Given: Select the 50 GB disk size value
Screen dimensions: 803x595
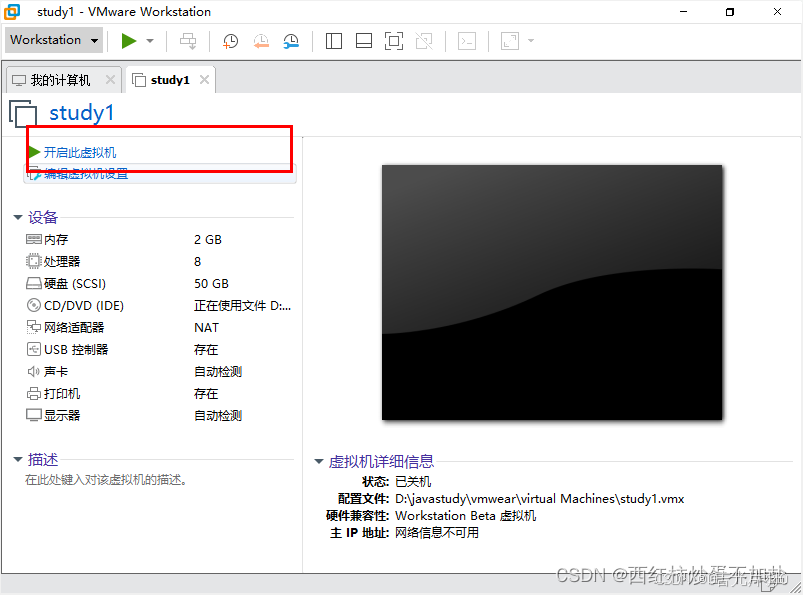Looking at the screenshot, I should pyautogui.click(x=212, y=284).
